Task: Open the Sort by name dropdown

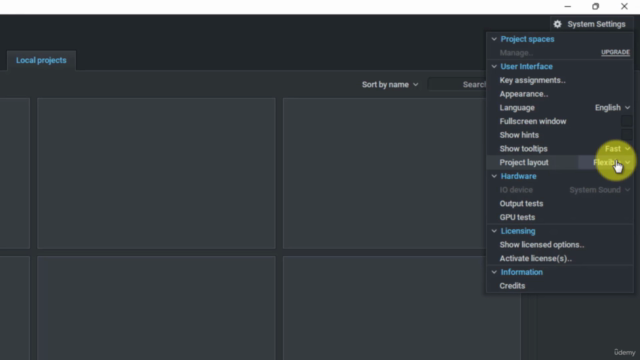Action: click(x=390, y=84)
